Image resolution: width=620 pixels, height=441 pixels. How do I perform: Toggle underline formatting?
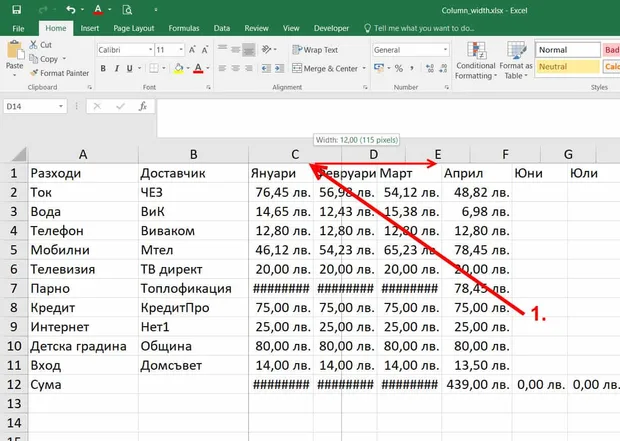tap(129, 68)
